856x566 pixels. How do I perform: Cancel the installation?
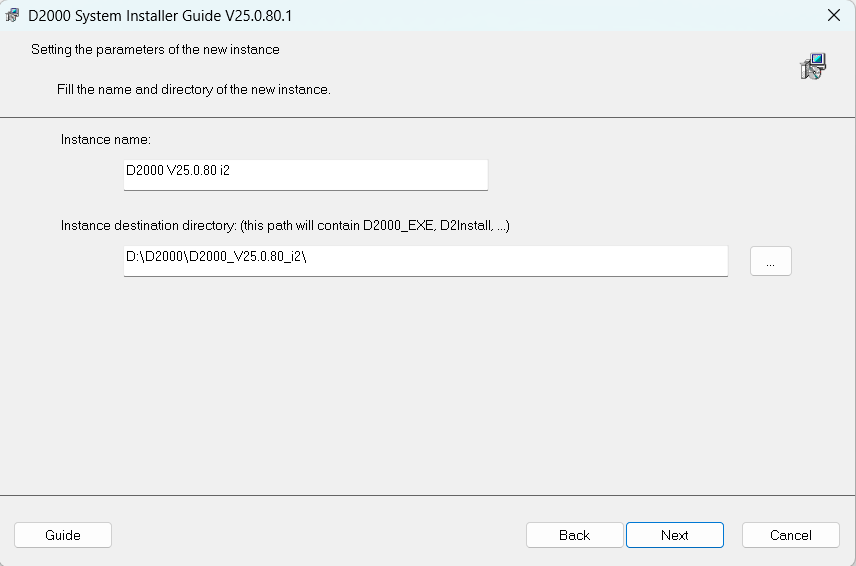[x=790, y=535]
